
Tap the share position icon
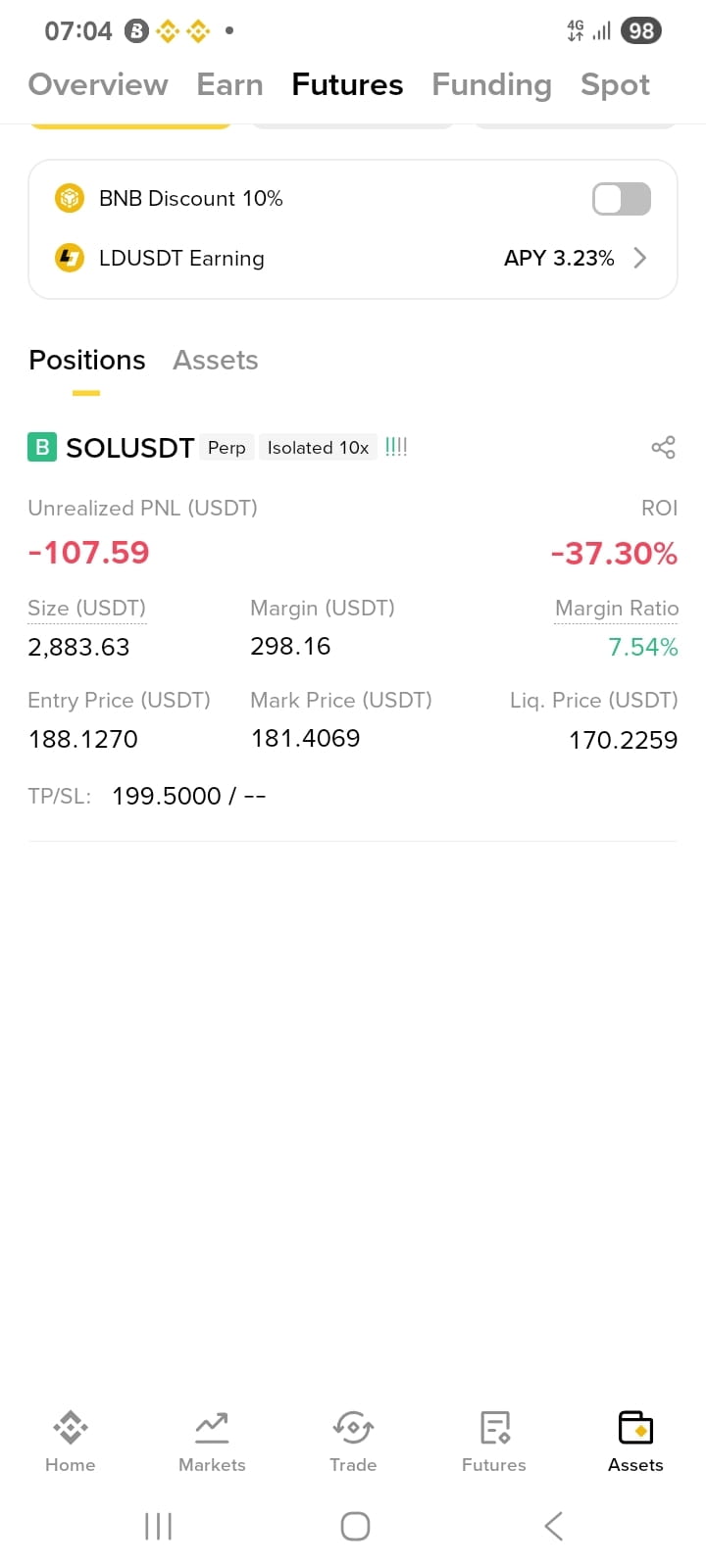pyautogui.click(x=663, y=447)
